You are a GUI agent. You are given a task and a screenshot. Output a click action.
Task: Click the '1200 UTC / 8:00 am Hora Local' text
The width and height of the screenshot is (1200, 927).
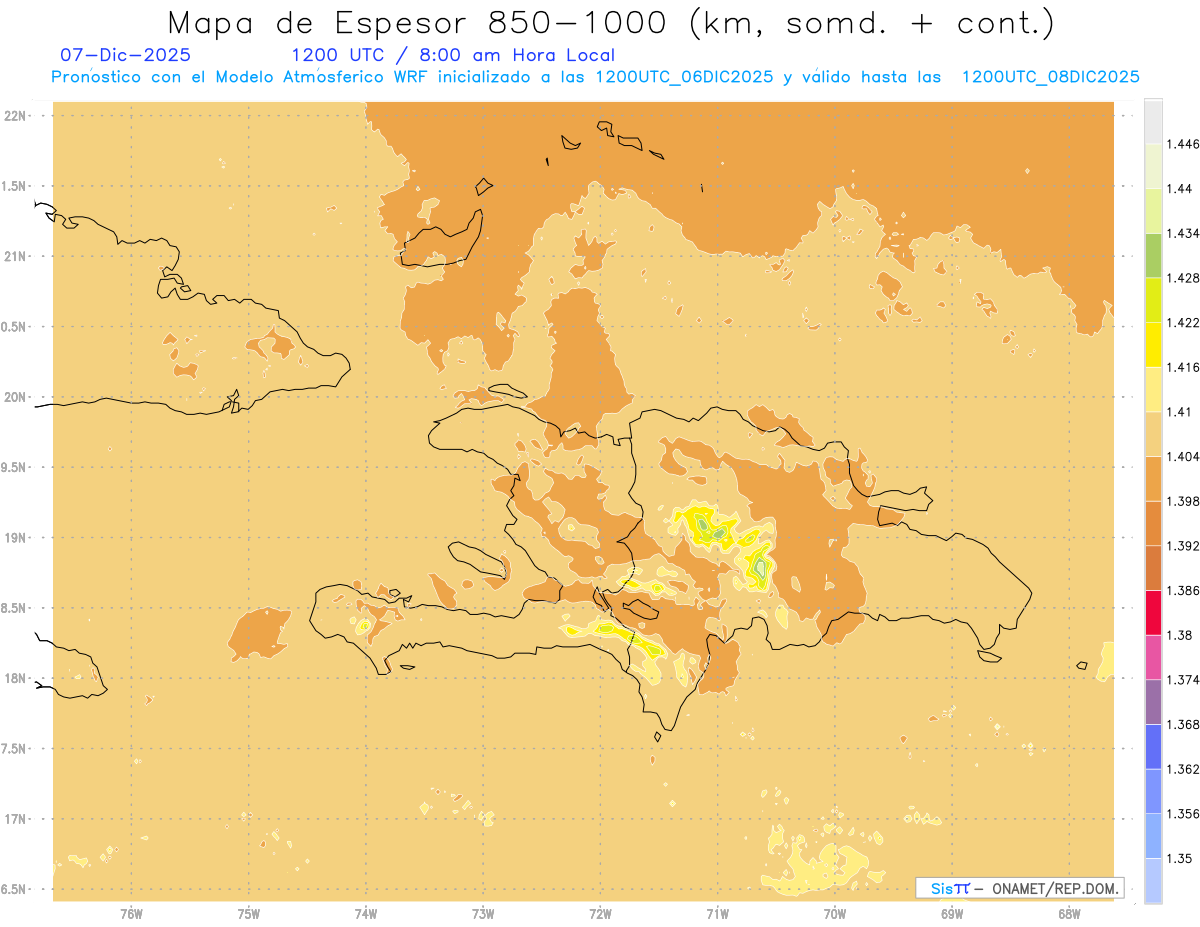[453, 56]
